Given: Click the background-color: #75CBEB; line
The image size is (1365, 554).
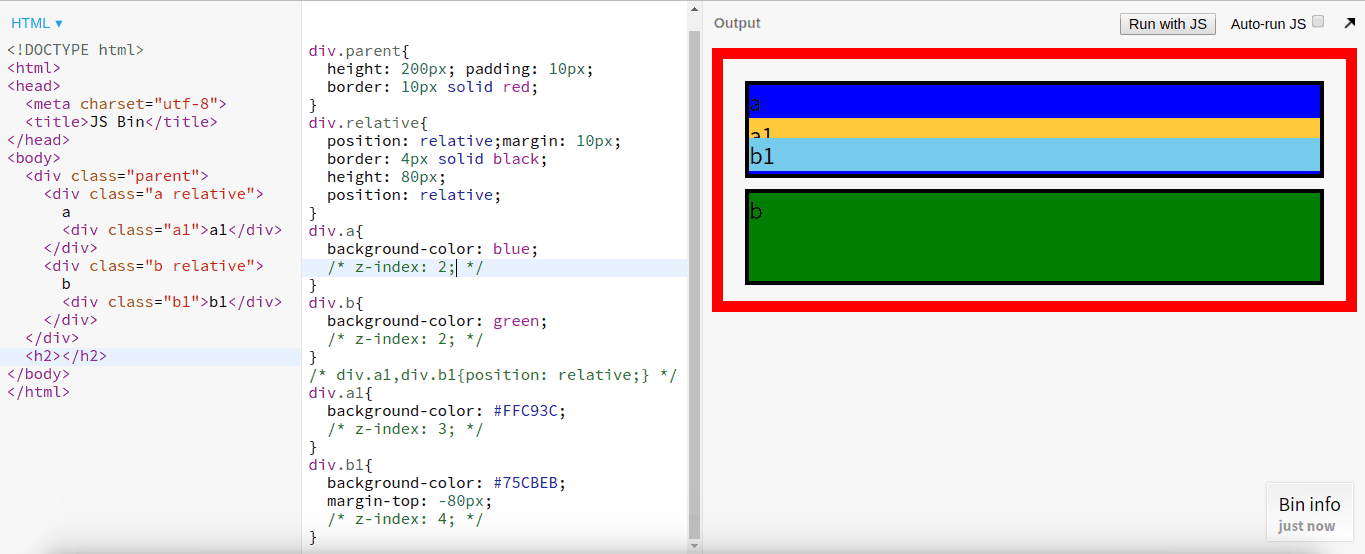Looking at the screenshot, I should click(447, 483).
